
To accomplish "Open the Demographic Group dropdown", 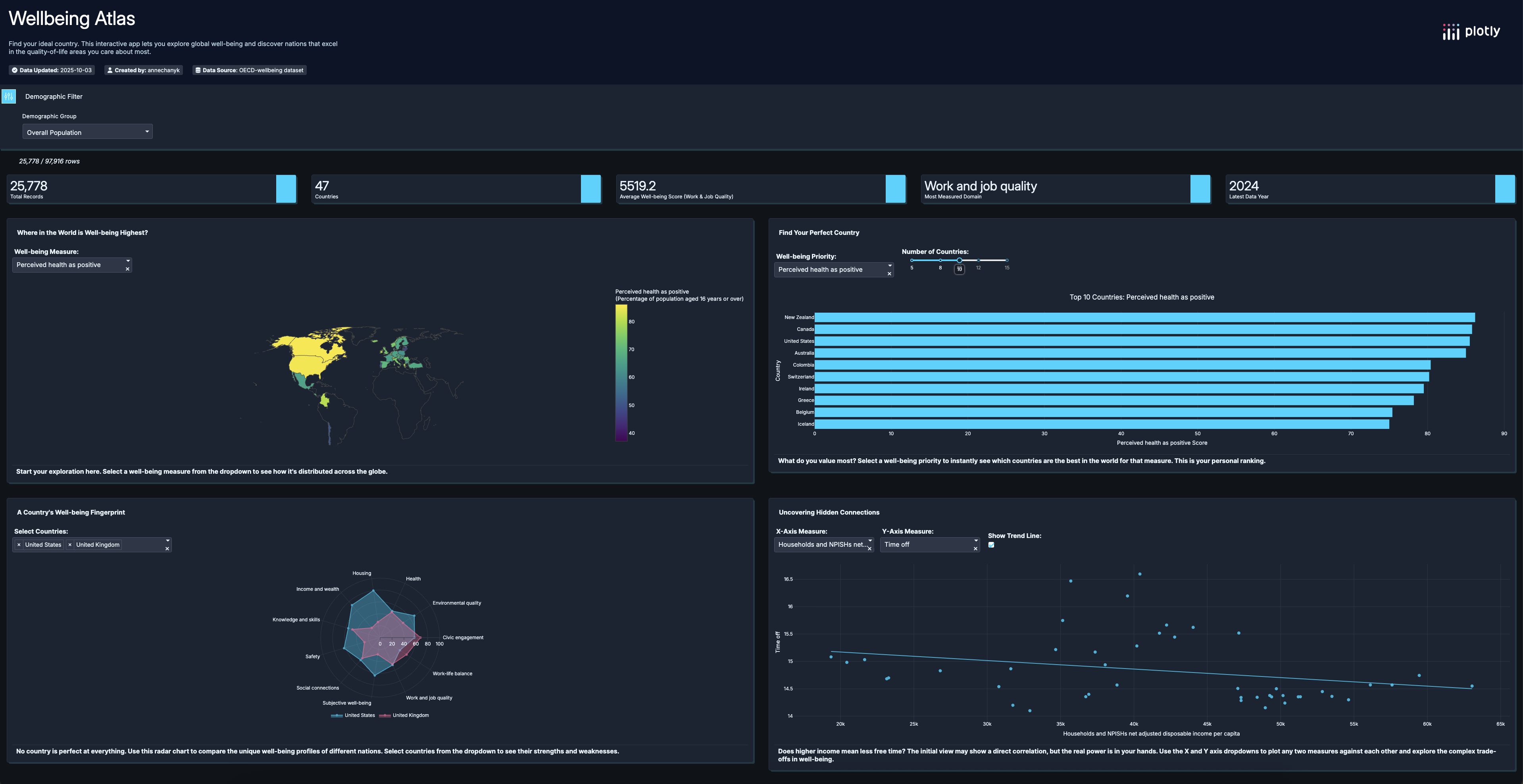I will point(88,132).
